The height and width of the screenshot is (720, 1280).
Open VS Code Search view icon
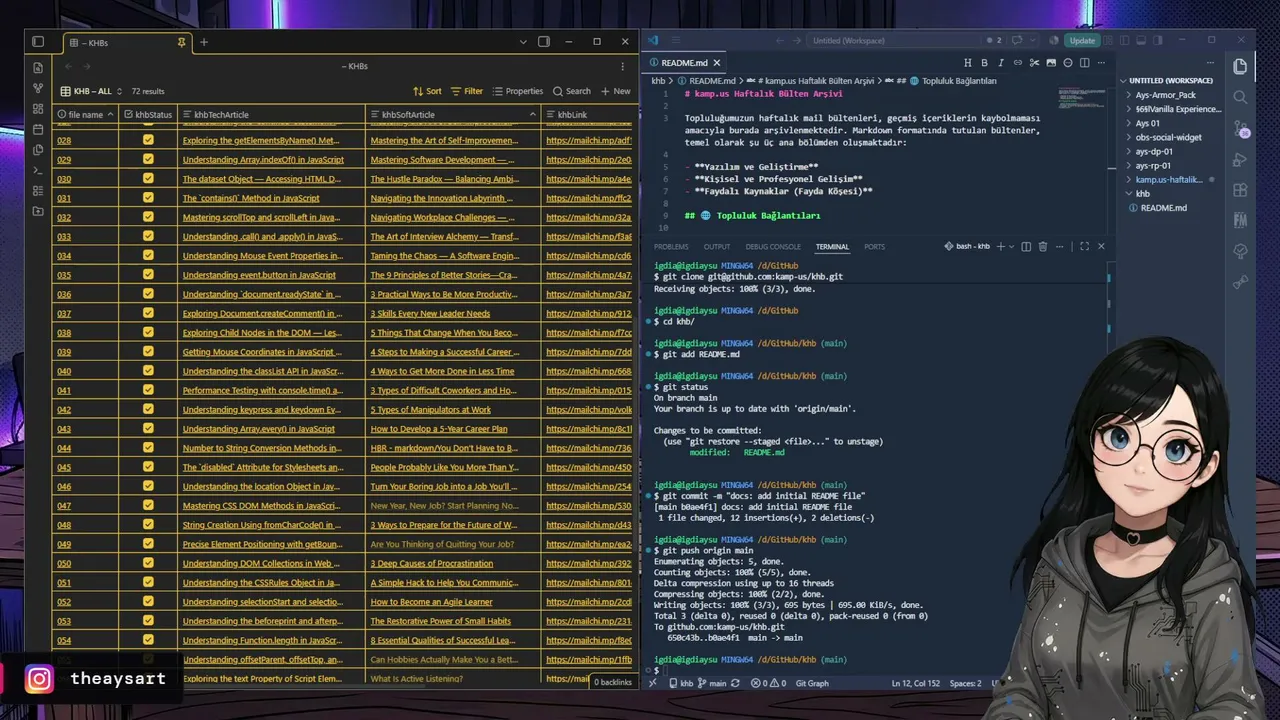[x=1240, y=97]
